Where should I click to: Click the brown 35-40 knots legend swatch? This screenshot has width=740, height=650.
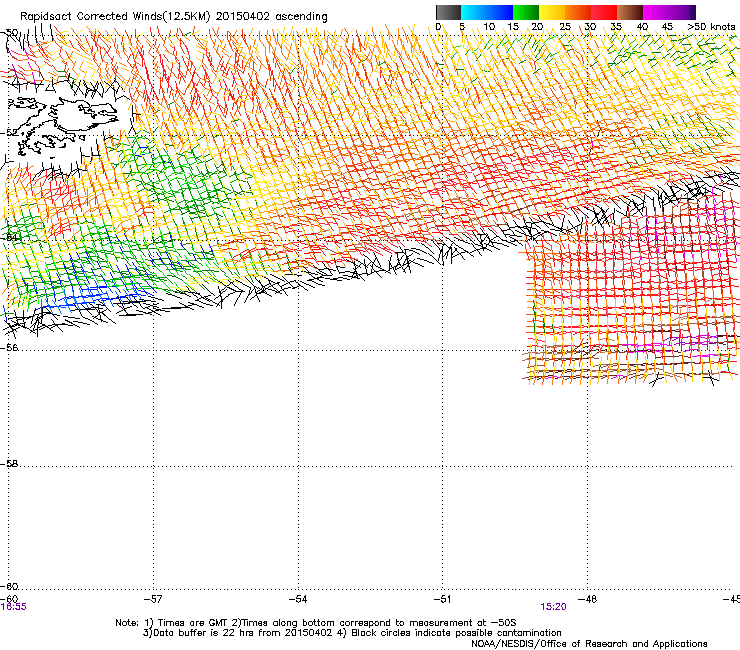pyautogui.click(x=630, y=12)
